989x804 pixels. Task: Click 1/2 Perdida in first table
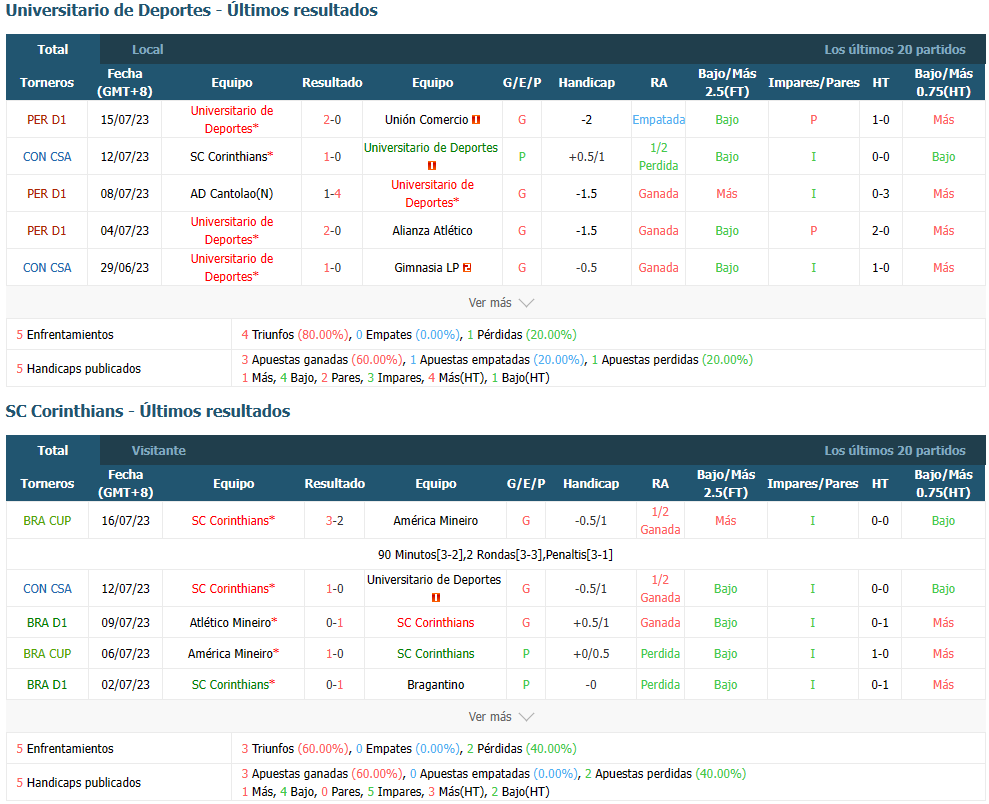tap(658, 156)
